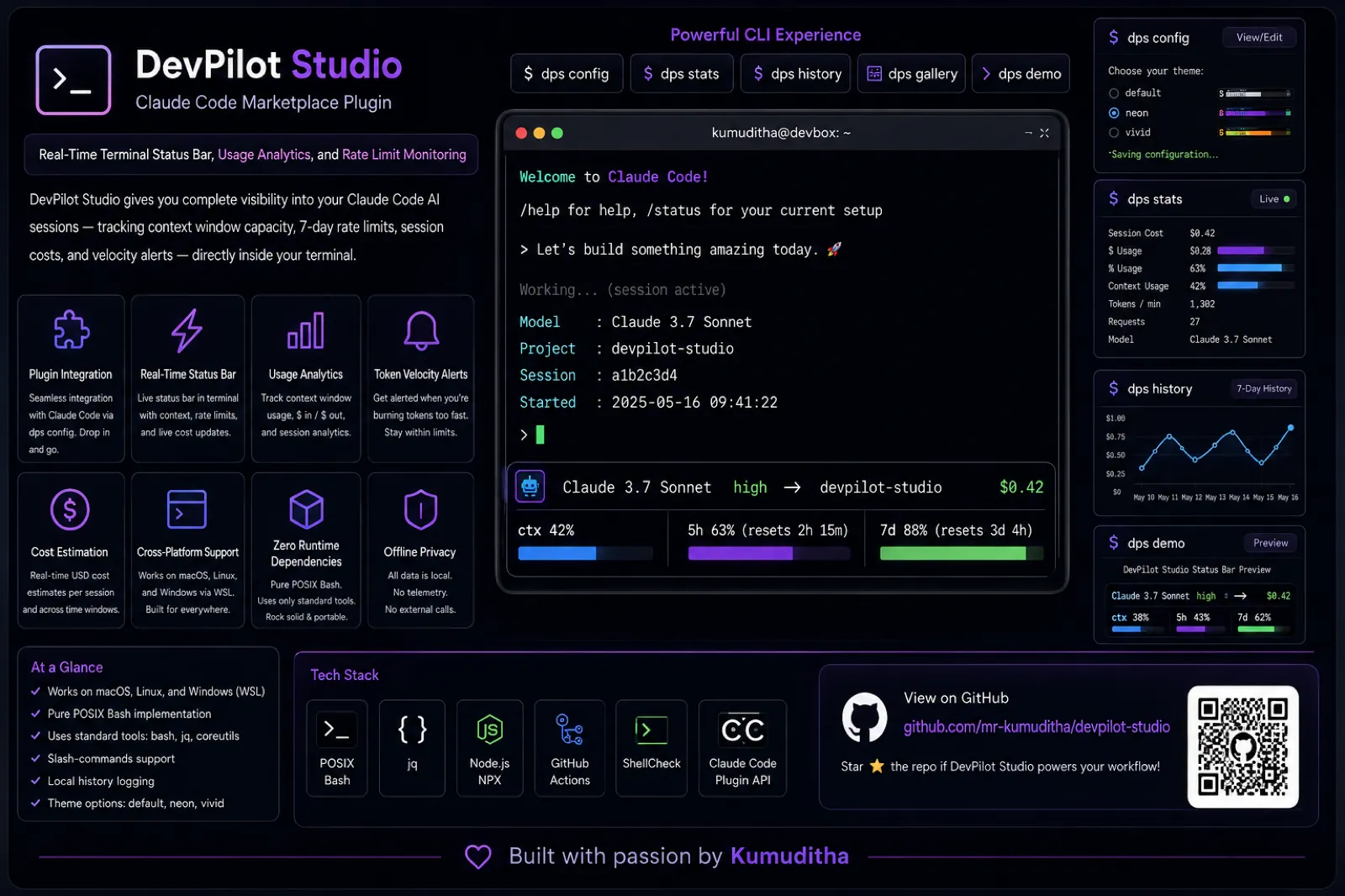The width and height of the screenshot is (1345, 896).
Task: Click the robot icon in the status bar
Action: 530,487
